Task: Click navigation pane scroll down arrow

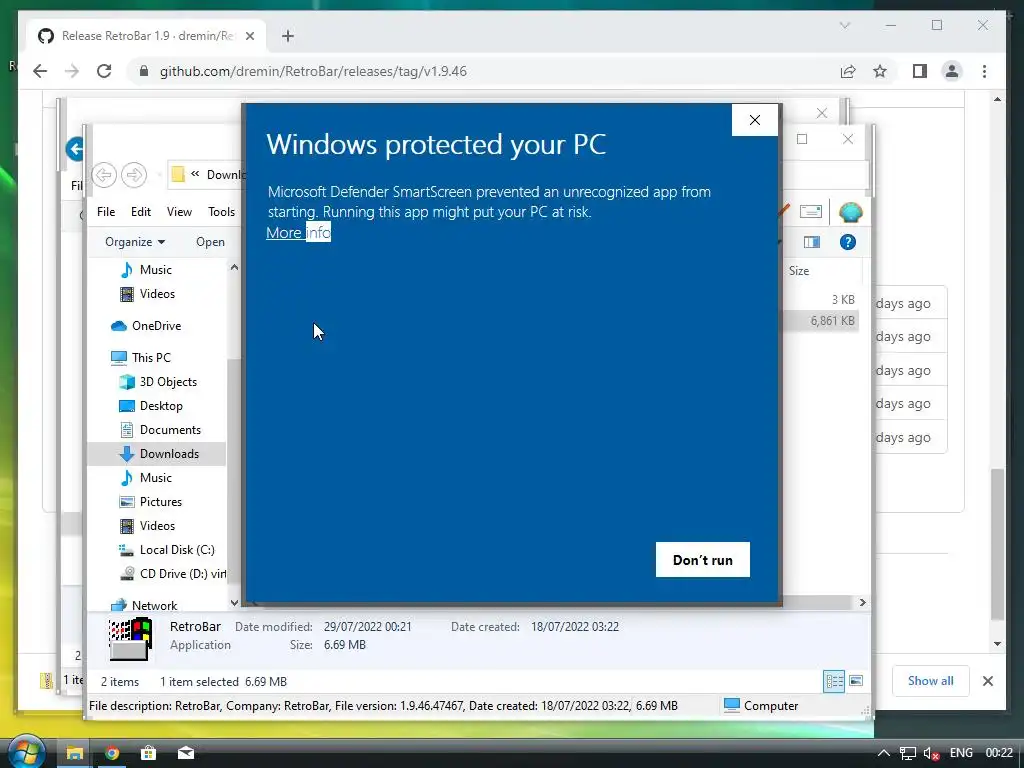Action: point(234,602)
